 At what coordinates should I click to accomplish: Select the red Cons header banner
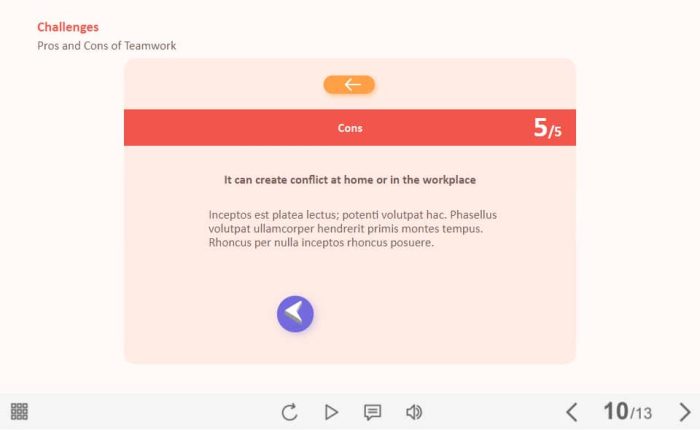click(x=350, y=128)
